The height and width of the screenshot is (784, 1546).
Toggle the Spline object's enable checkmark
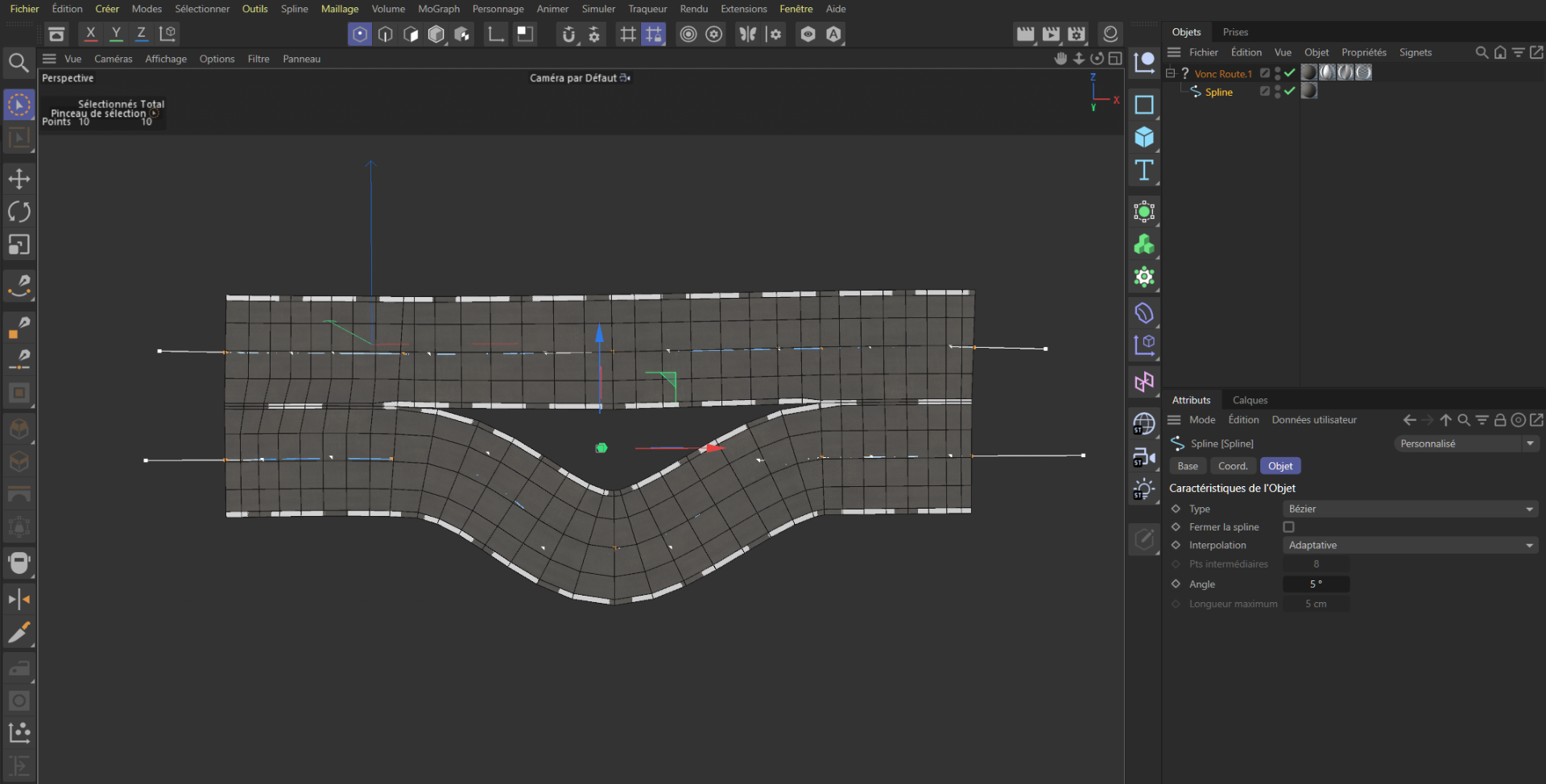[x=1290, y=92]
